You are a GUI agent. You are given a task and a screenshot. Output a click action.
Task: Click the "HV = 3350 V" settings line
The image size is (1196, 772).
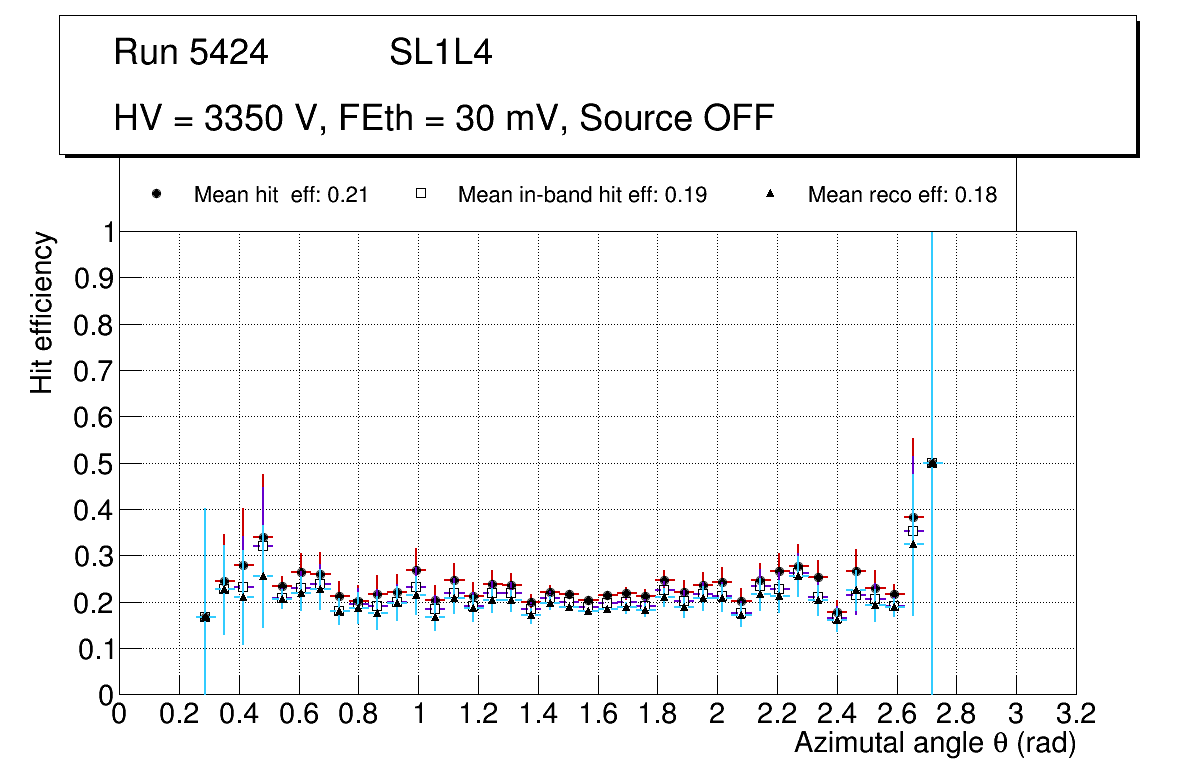click(x=444, y=119)
